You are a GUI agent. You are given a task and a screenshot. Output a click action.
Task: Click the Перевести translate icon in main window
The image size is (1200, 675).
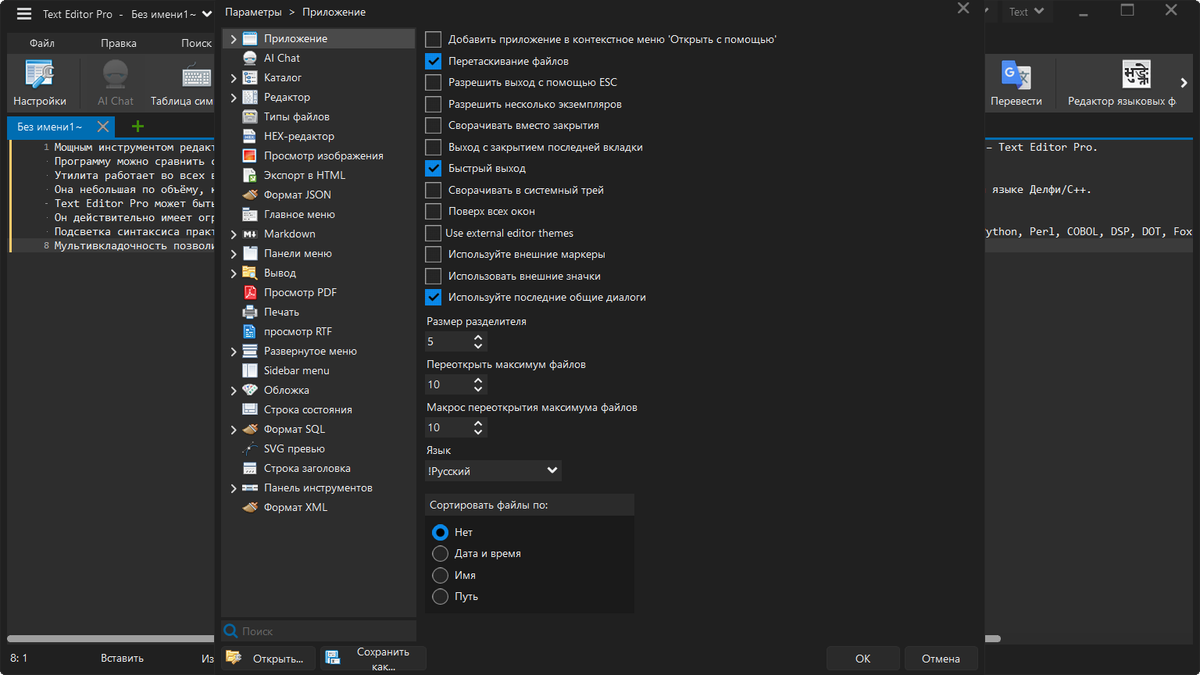[1016, 74]
